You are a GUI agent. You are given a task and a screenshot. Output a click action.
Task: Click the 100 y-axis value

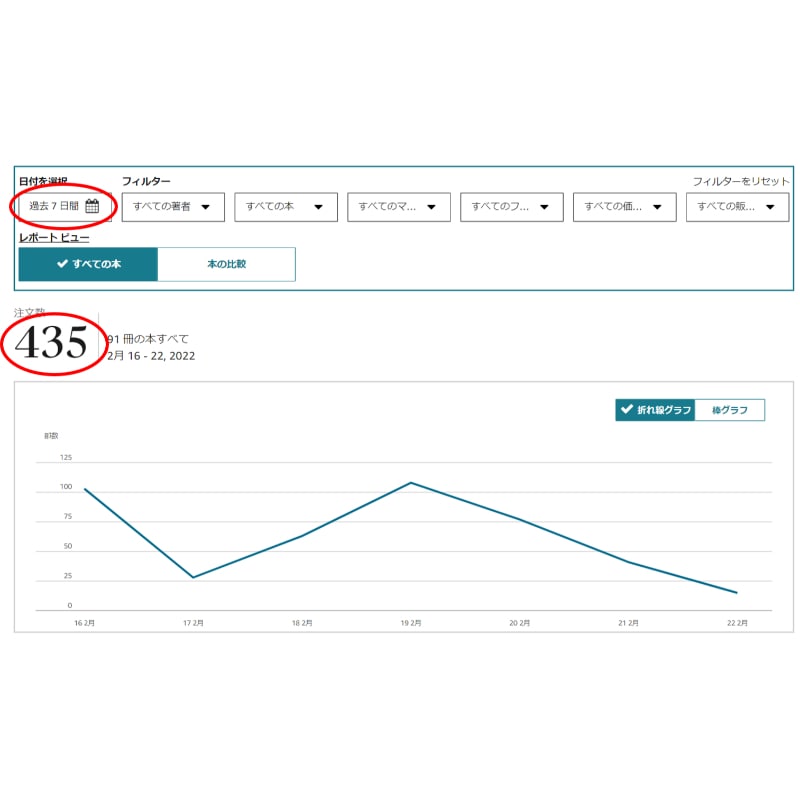click(x=66, y=487)
